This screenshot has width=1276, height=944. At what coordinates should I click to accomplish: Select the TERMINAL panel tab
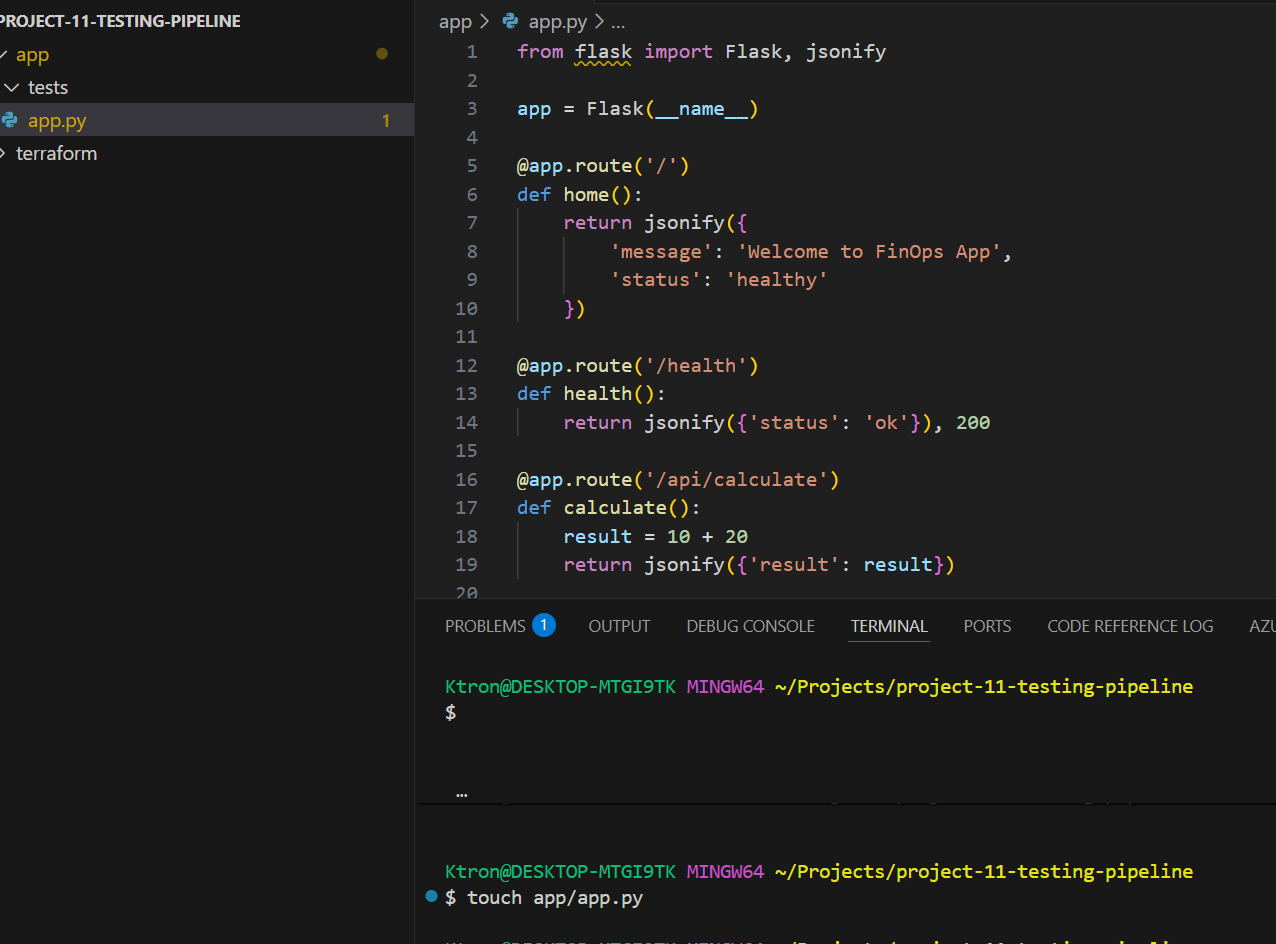[889, 626]
